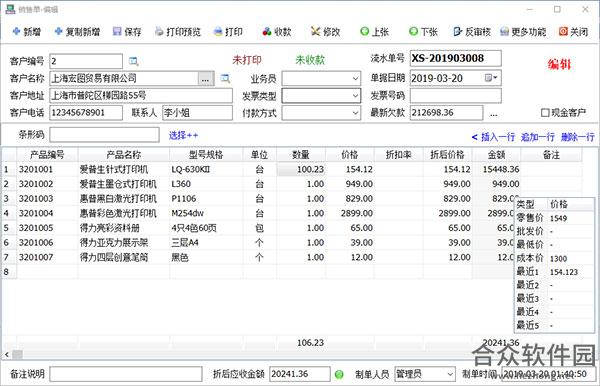The width and height of the screenshot is (600, 386).
Task: Select cell 得力亮彩资料册
Action: tap(124, 228)
